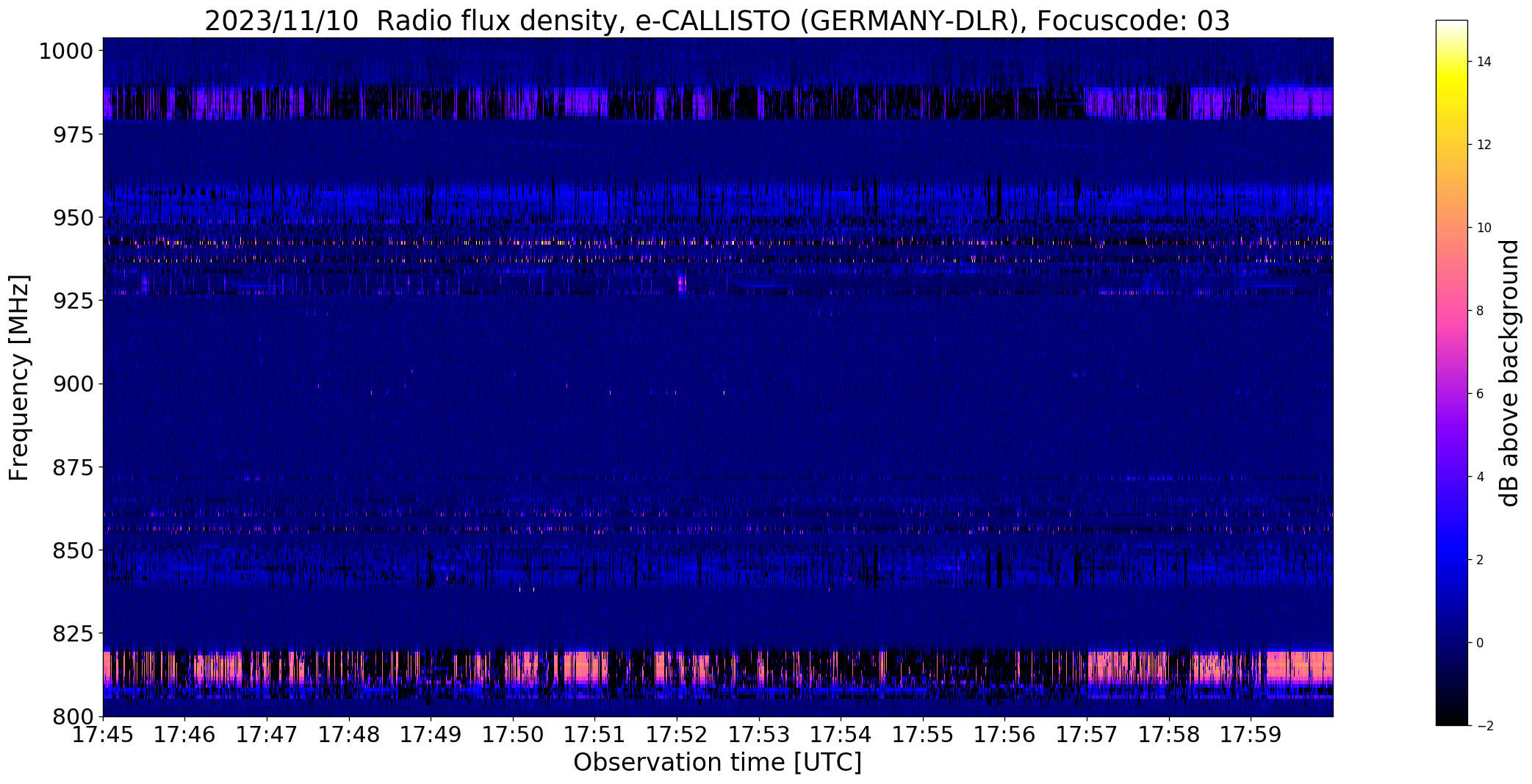Click the 17:57 time tick label
Screen dimensions: 1532x784
click(1087, 735)
